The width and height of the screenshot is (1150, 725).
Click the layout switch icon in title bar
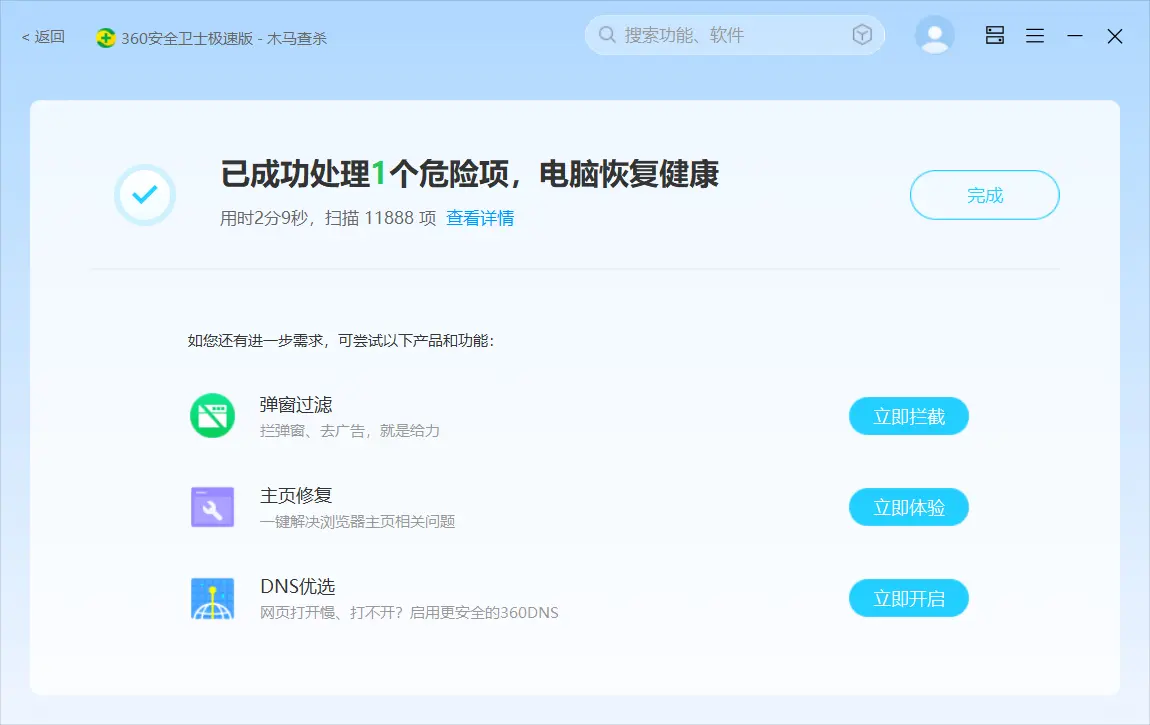(x=995, y=35)
